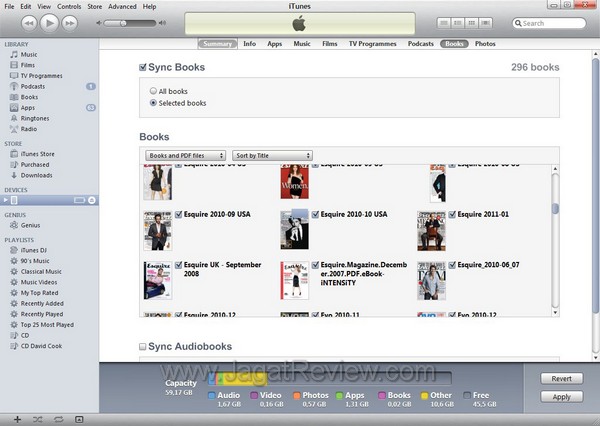Open the Music Videos playlist
The width and height of the screenshot is (600, 426).
click(x=39, y=282)
